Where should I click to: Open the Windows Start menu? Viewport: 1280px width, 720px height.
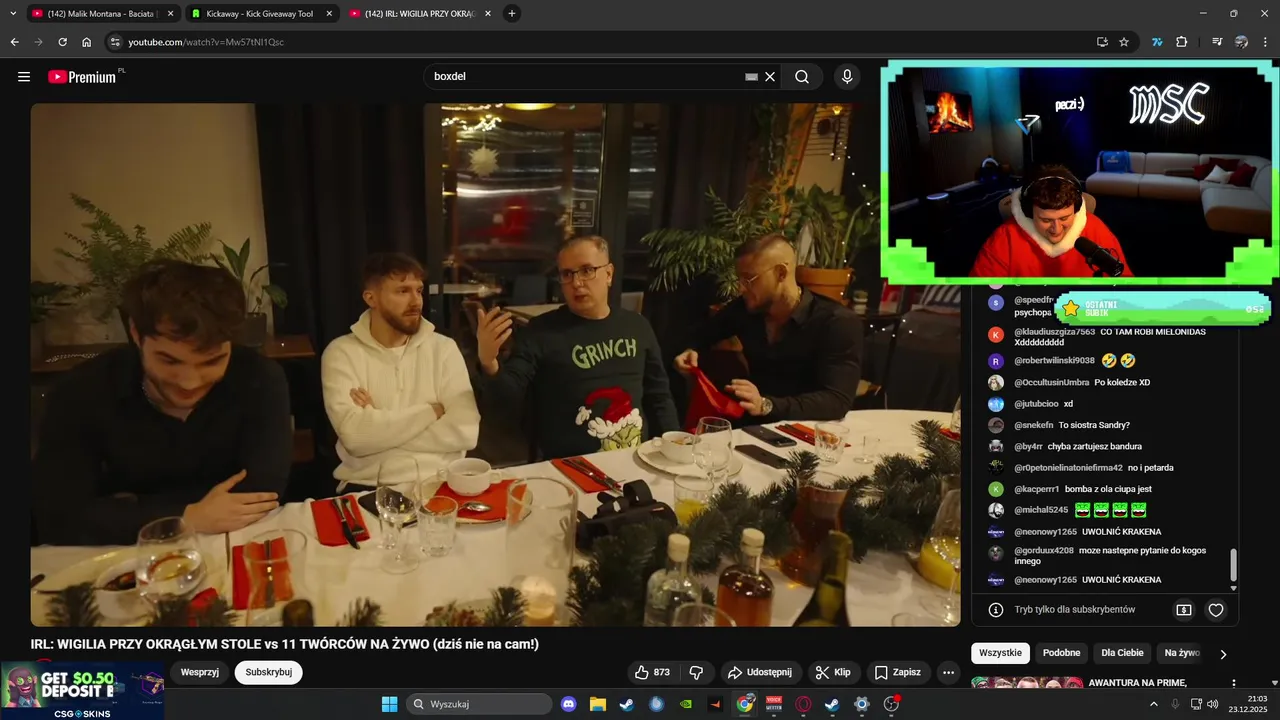tap(389, 704)
